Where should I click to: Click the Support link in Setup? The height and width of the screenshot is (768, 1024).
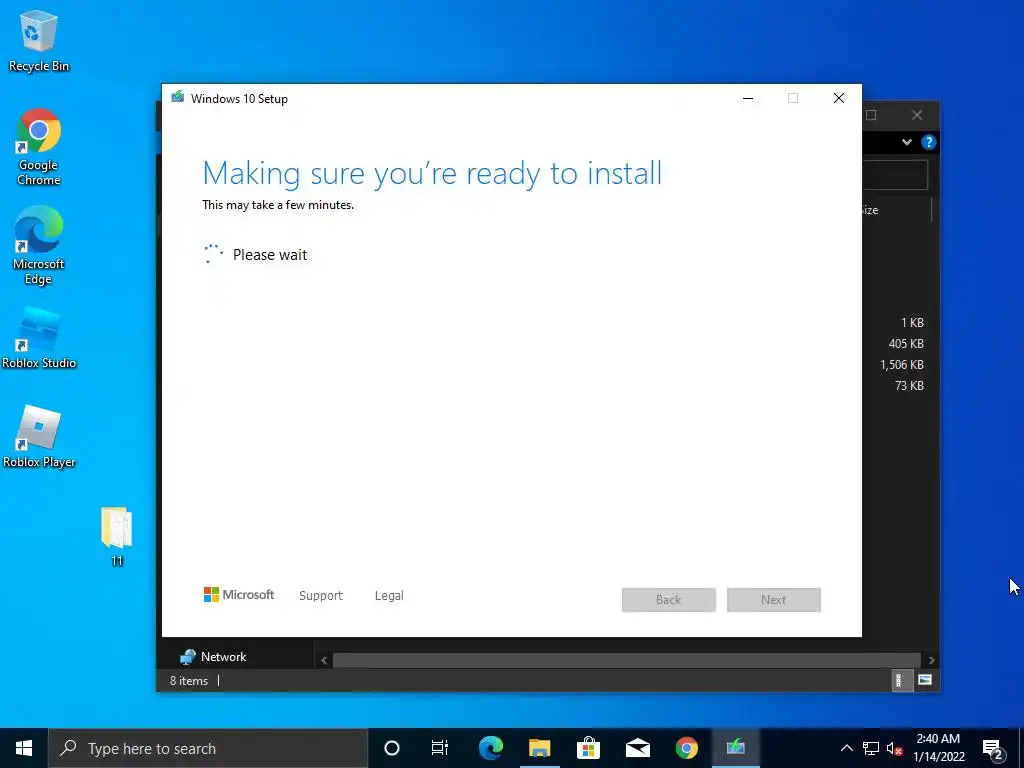pos(321,596)
